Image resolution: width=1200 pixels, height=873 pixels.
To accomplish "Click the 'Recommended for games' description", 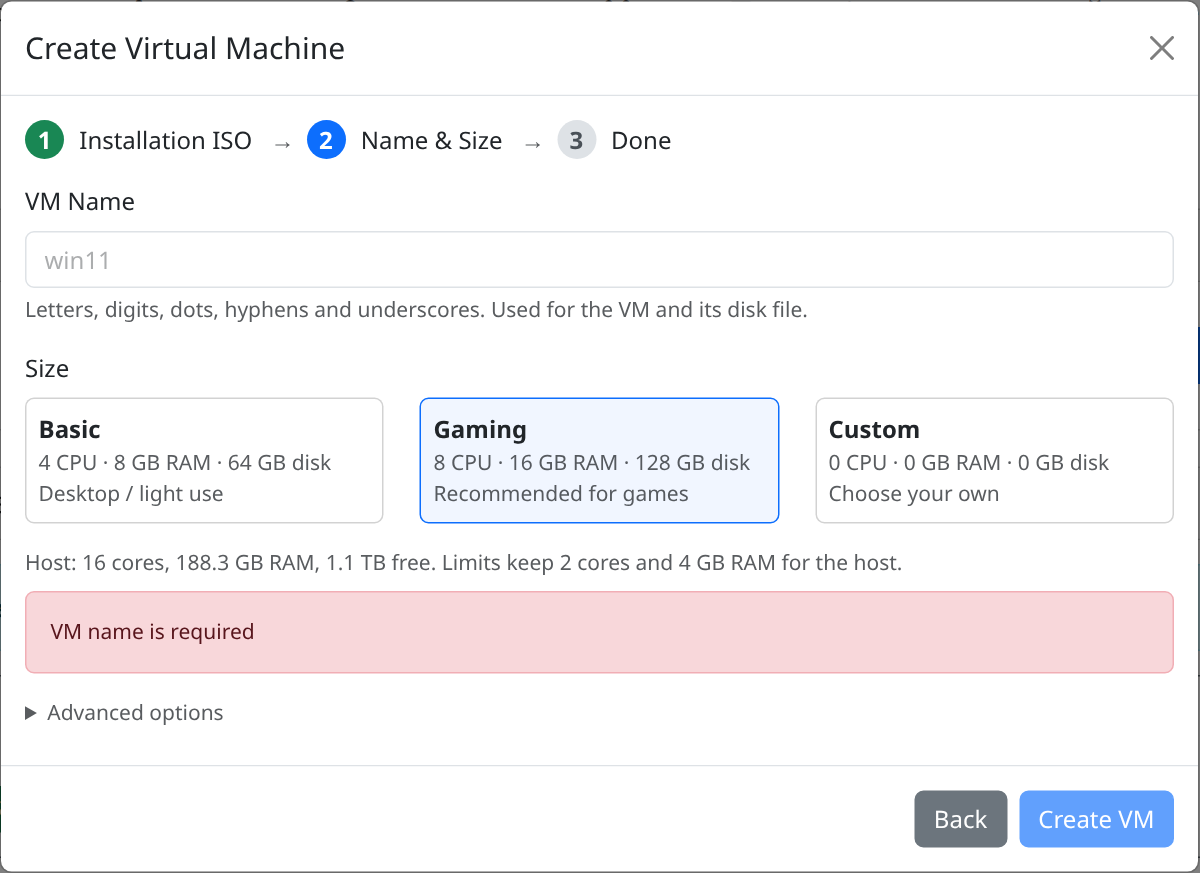I will pos(561,494).
